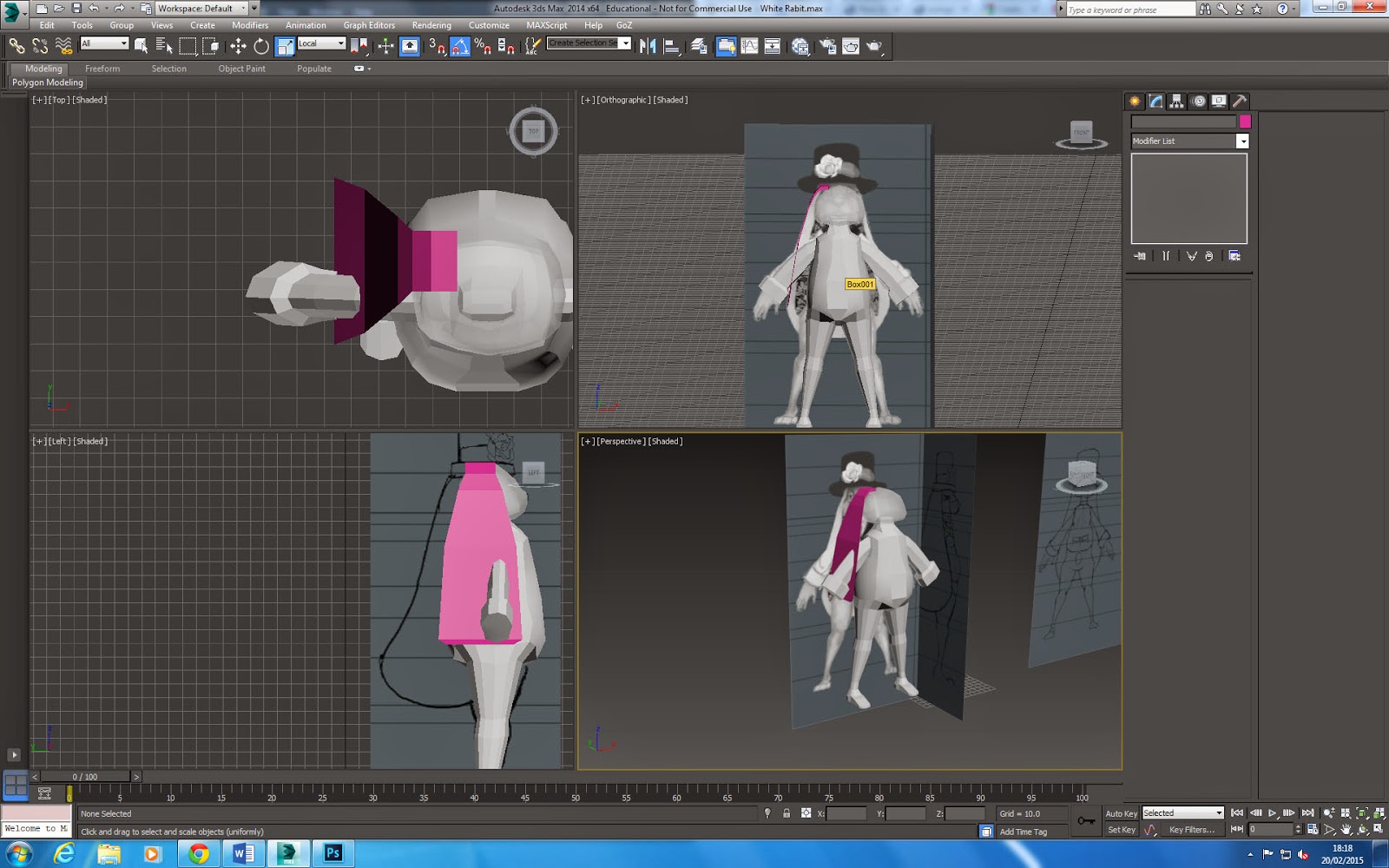Activate the Select and Uniform Scale tool
This screenshot has width=1389, height=868.
coord(285,46)
